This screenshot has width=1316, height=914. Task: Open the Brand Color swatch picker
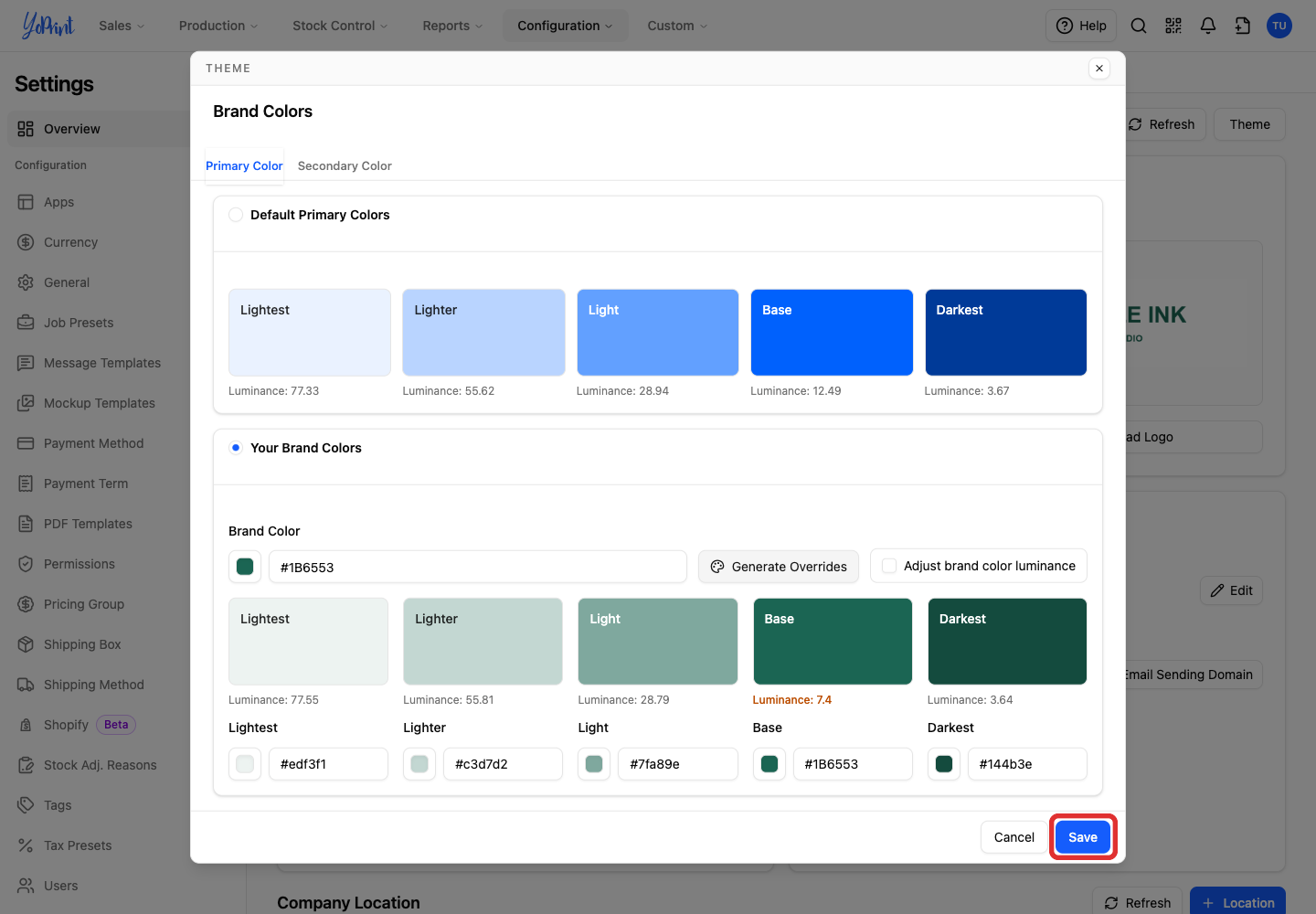point(245,567)
